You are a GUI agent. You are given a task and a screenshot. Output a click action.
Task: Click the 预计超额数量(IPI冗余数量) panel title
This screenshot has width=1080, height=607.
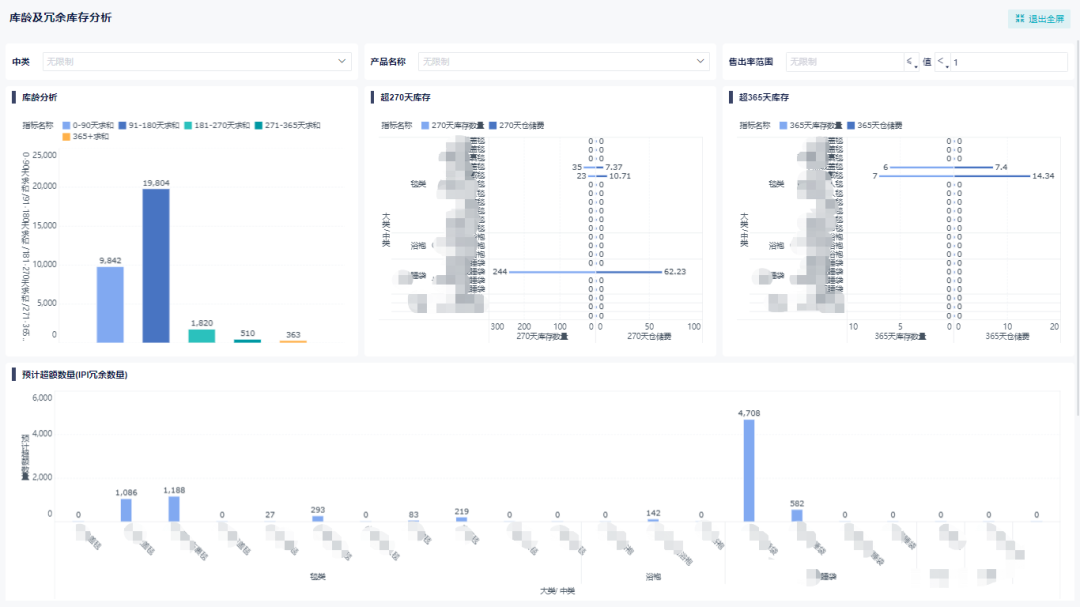pyautogui.click(x=74, y=375)
